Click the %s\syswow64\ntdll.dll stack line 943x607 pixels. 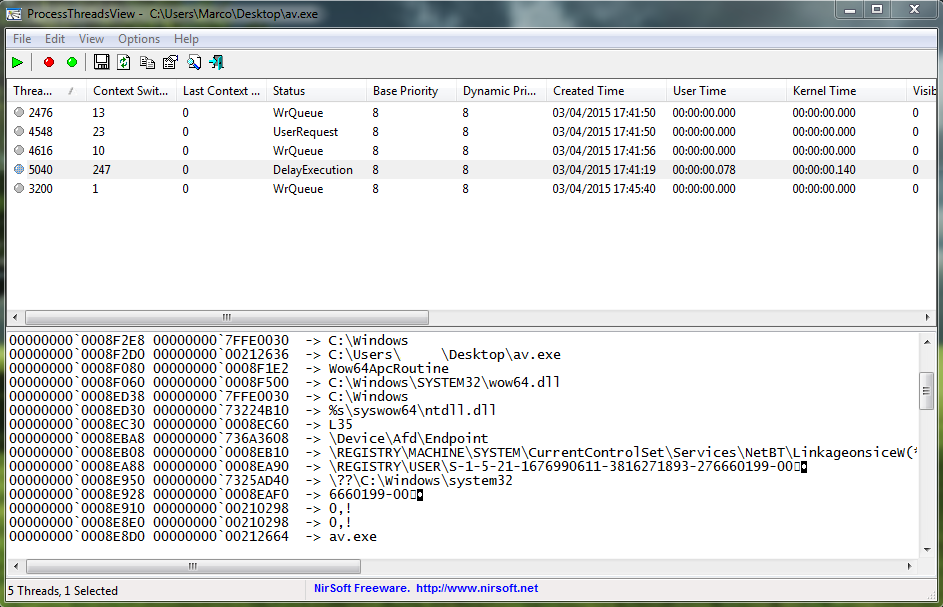click(x=253, y=410)
